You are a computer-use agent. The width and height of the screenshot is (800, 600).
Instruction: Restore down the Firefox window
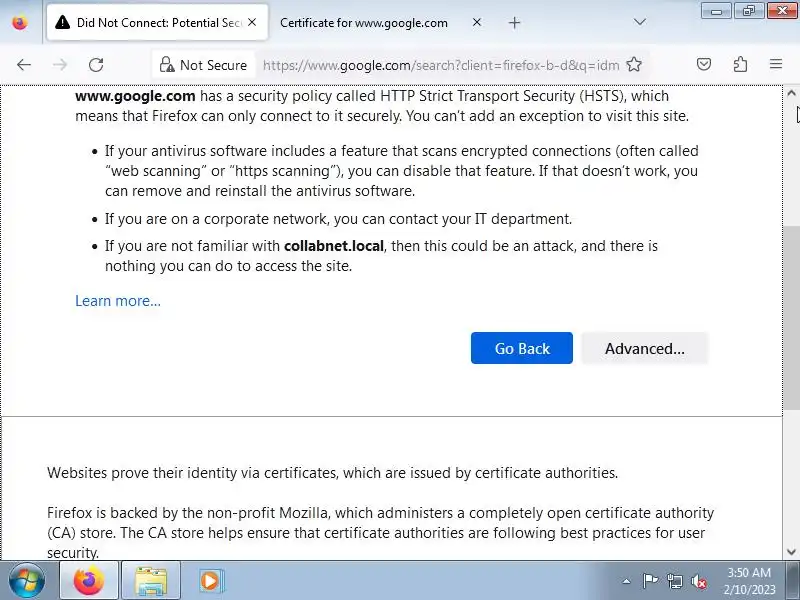pyautogui.click(x=748, y=11)
